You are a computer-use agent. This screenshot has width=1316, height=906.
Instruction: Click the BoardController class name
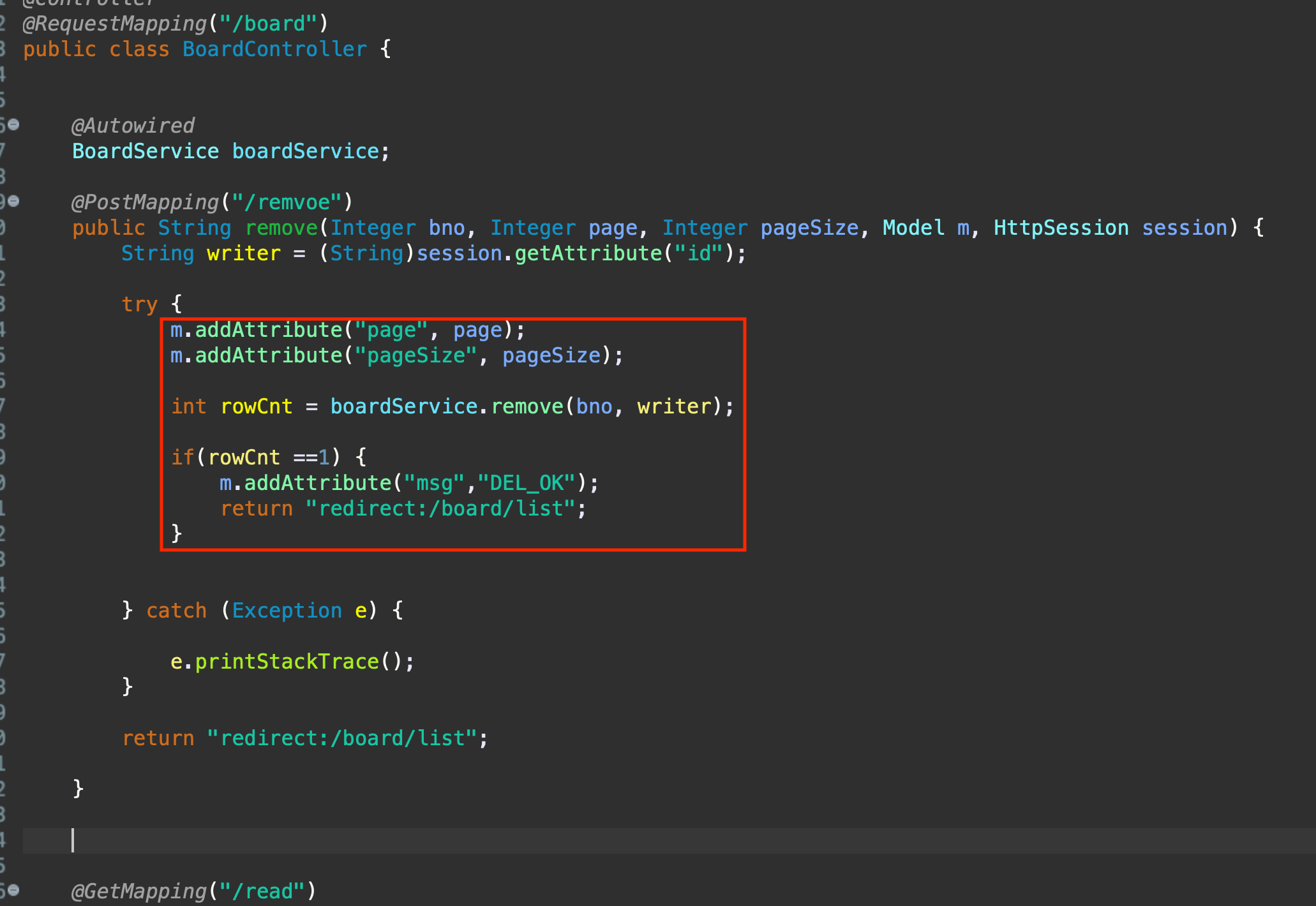(274, 49)
